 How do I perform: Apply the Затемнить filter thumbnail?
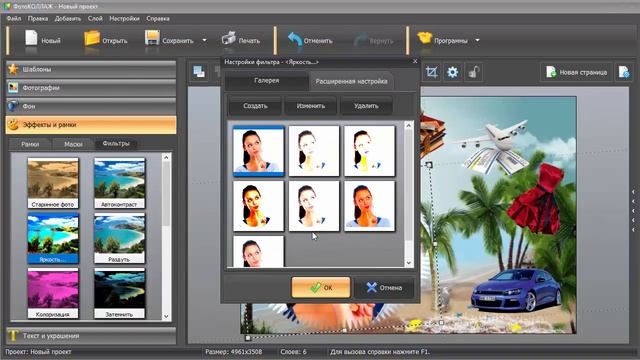pyautogui.click(x=120, y=293)
